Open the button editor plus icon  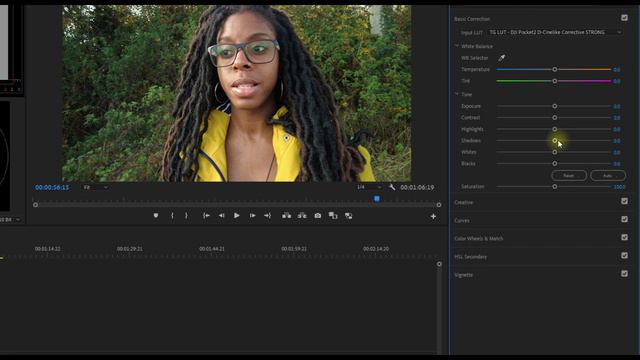(433, 216)
